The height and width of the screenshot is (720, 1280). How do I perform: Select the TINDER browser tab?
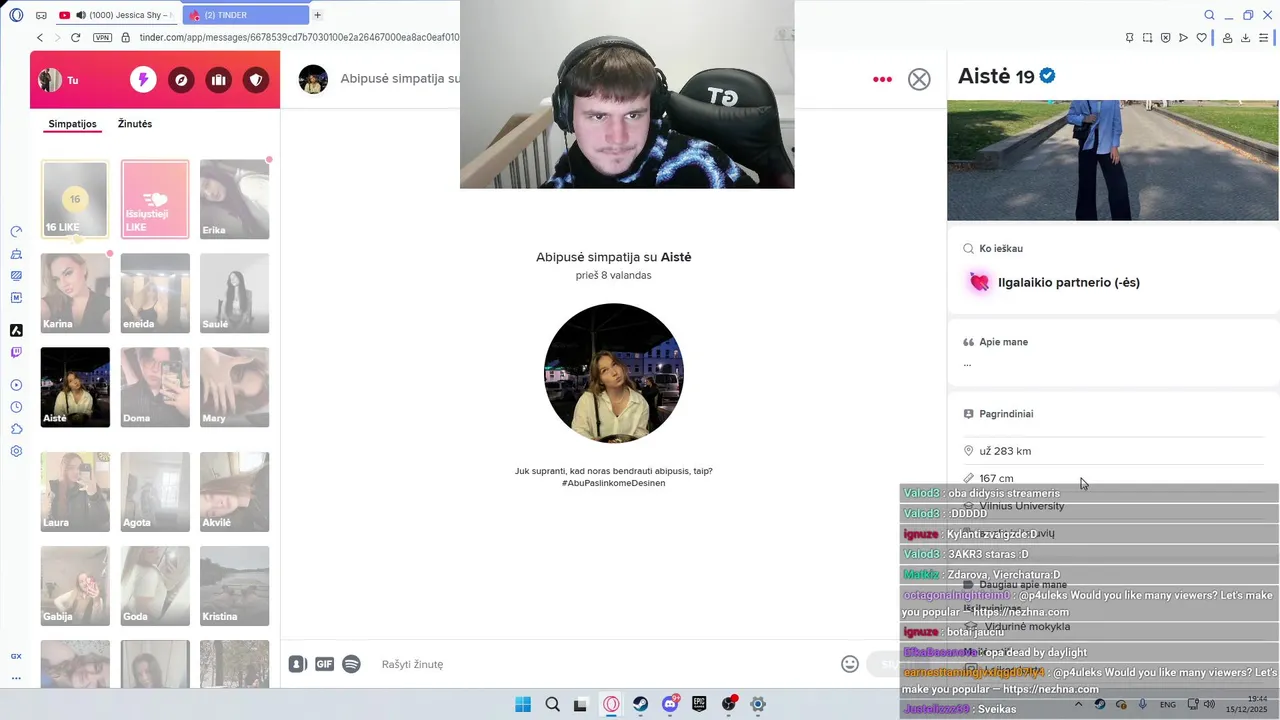(246, 15)
